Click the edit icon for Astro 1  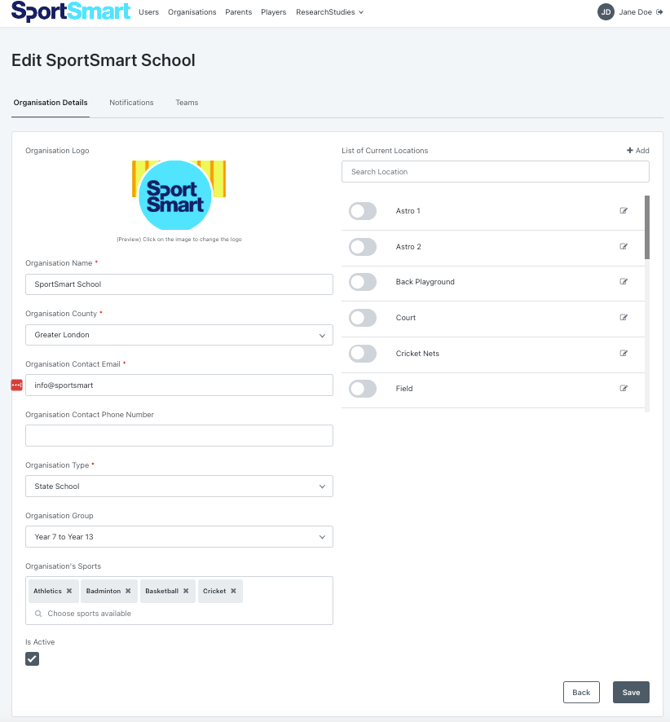tap(624, 211)
